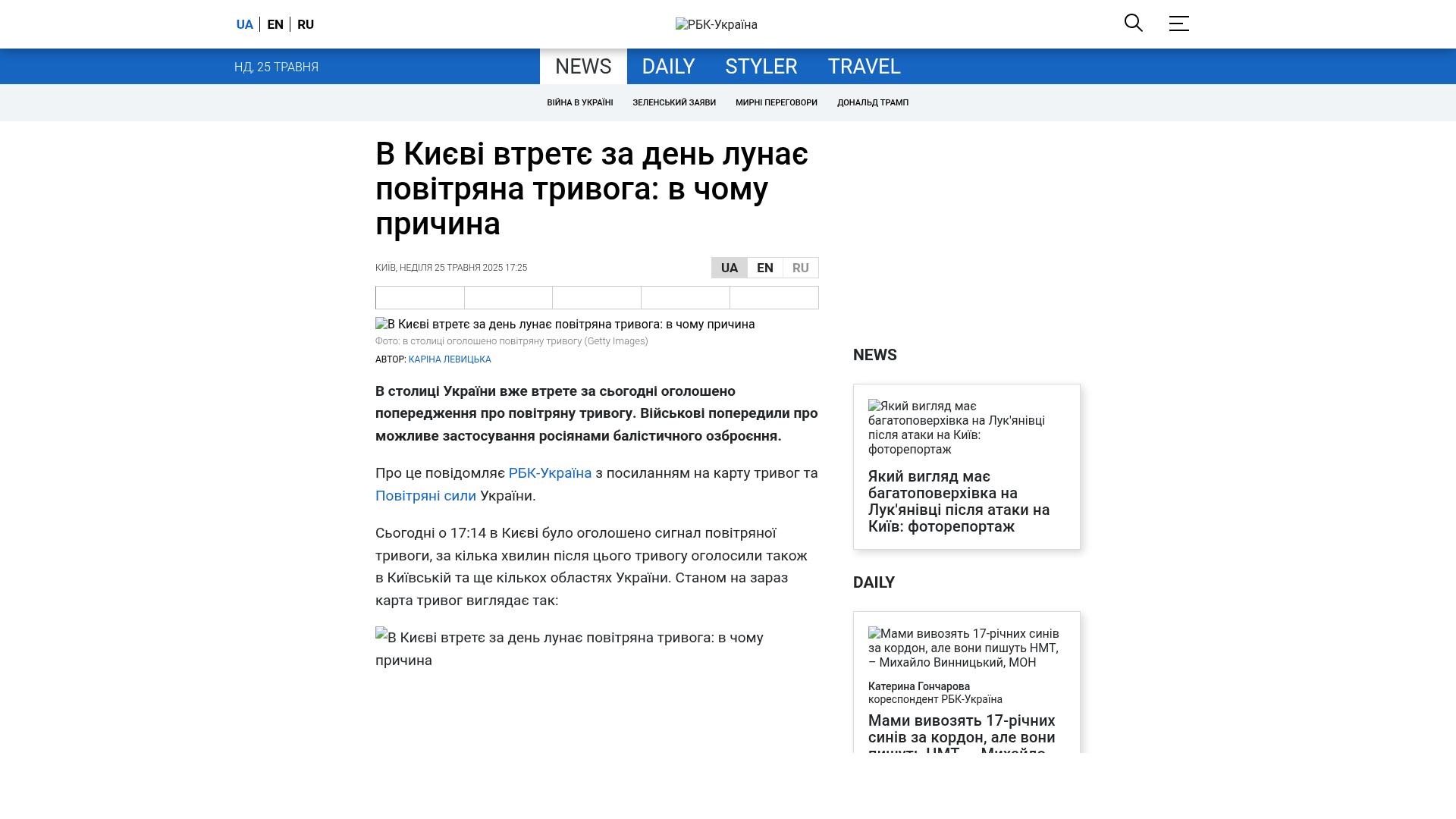Select UA in header language switcher
Image resolution: width=1456 pixels, height=819 pixels.
(244, 24)
